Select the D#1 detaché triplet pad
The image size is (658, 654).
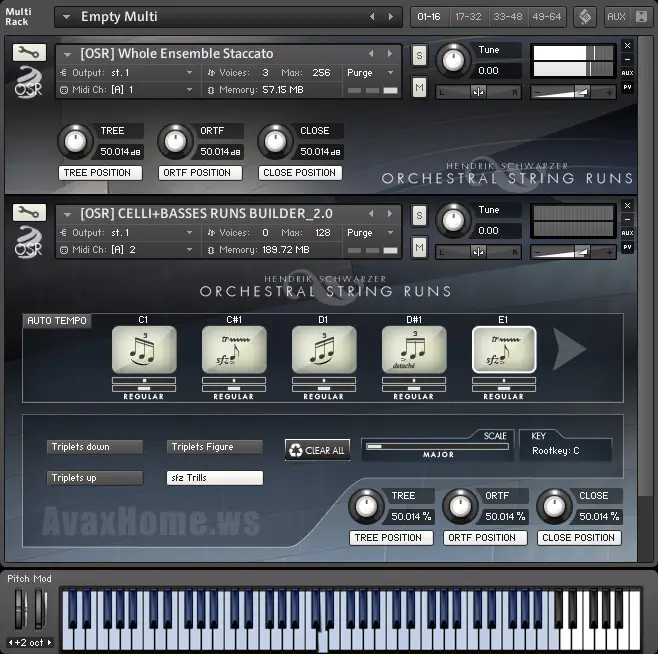tap(414, 350)
